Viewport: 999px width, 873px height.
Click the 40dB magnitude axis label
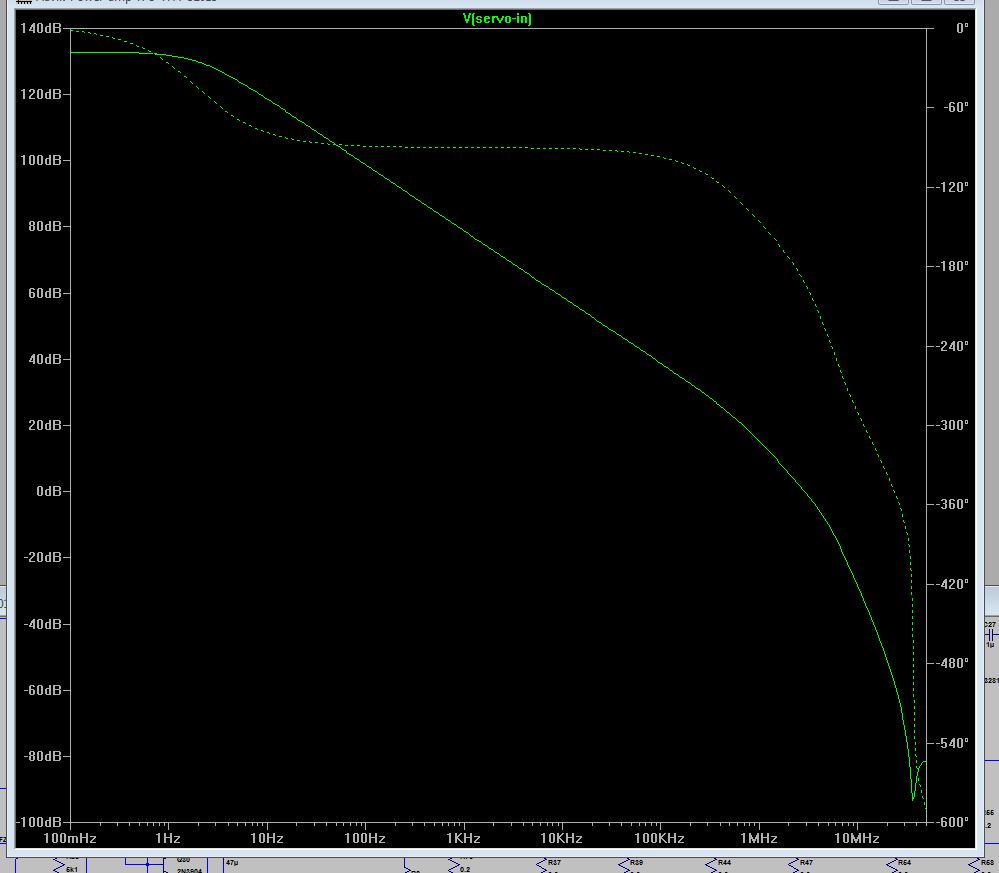(45, 359)
